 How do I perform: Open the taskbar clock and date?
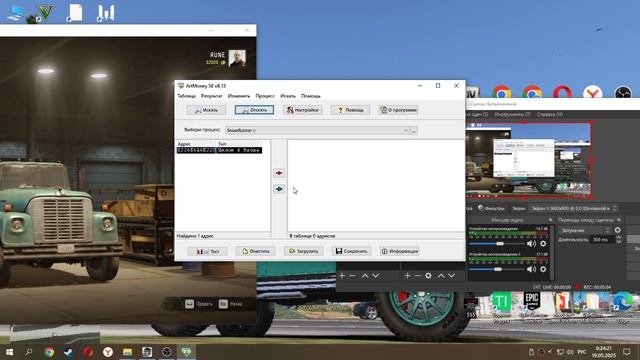[x=604, y=351]
